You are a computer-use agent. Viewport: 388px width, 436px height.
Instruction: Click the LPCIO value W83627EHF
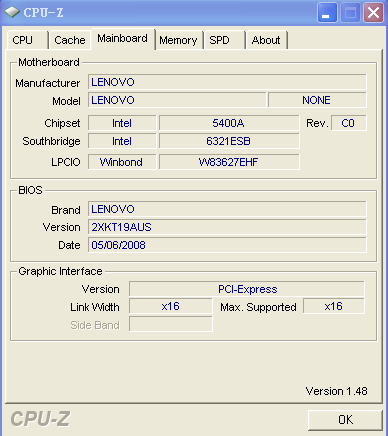pos(229,162)
